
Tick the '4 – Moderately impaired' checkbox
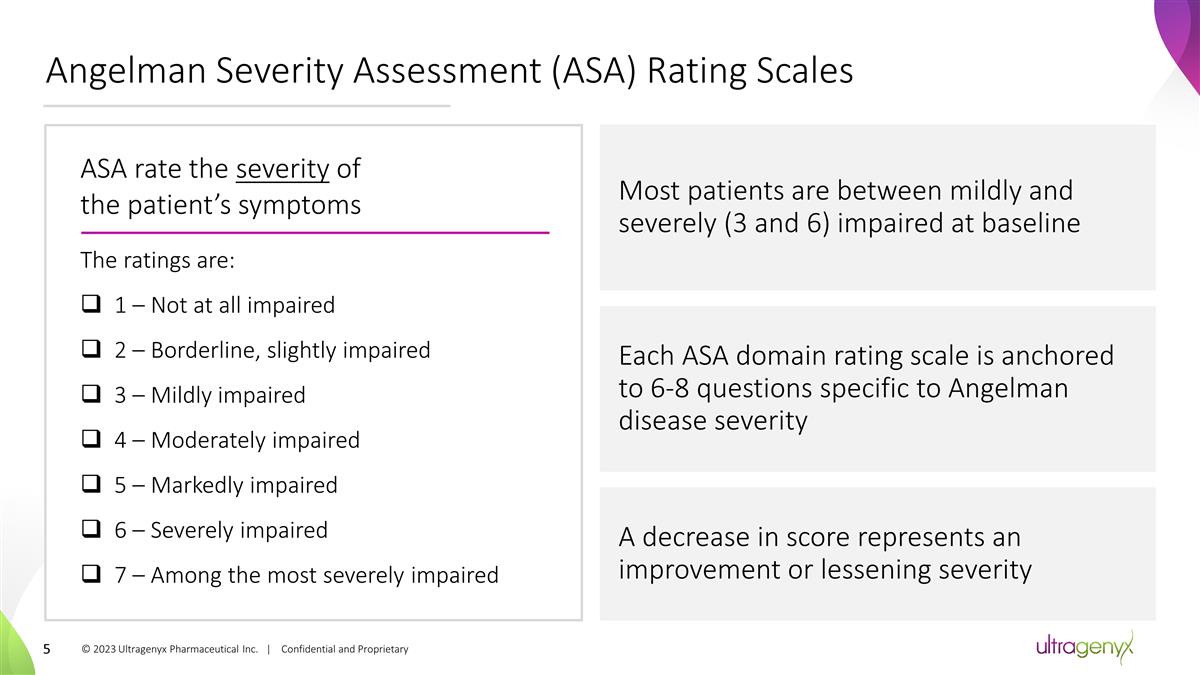89,440
